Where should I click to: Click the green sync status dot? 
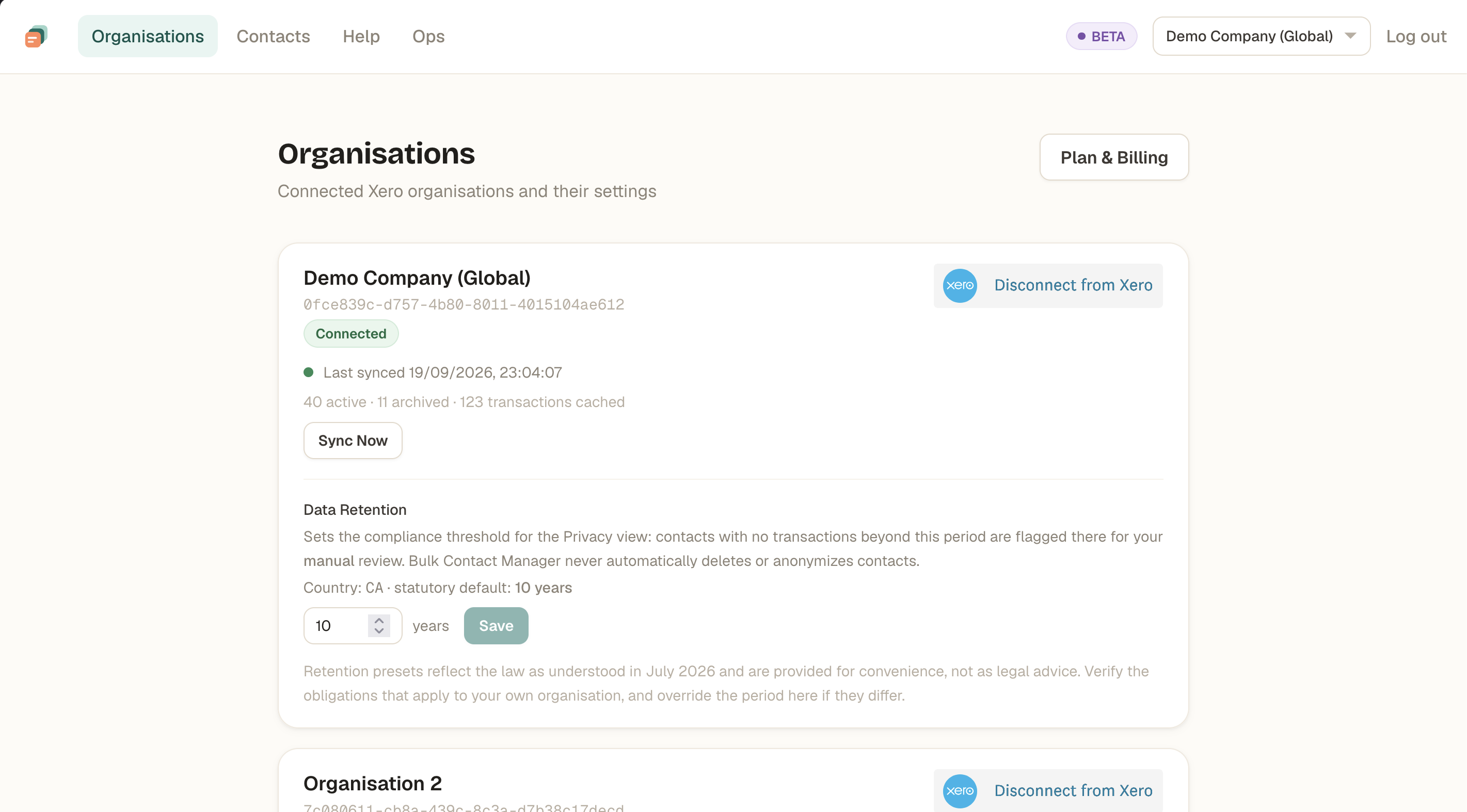309,372
